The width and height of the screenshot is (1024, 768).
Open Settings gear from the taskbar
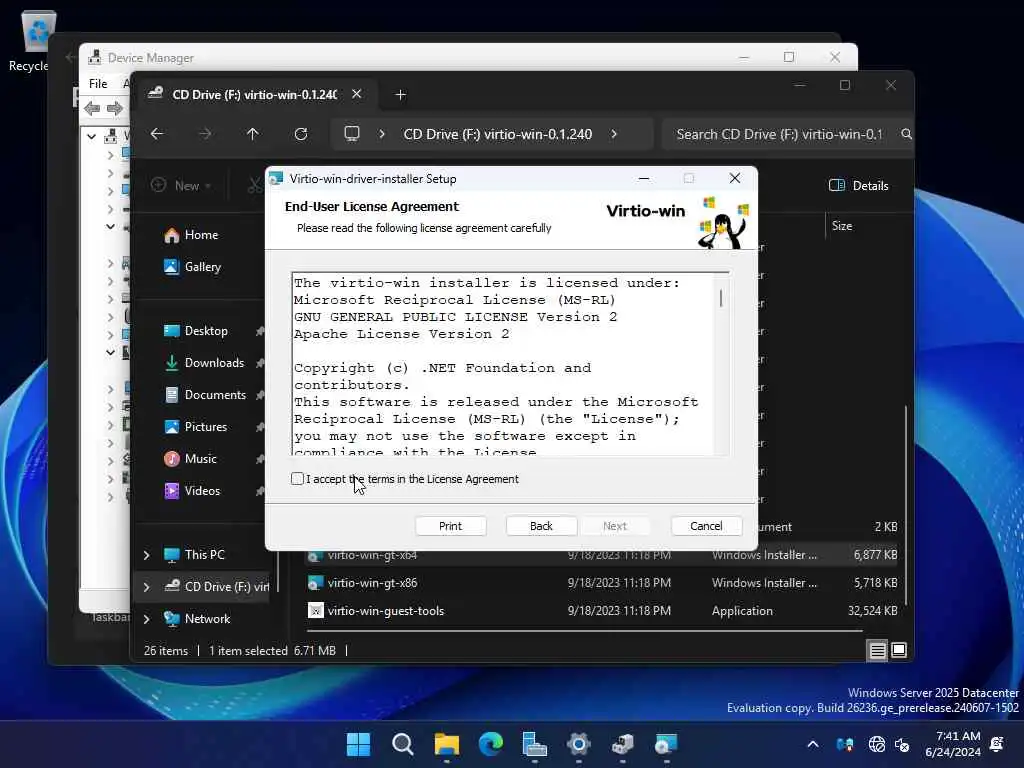point(579,744)
